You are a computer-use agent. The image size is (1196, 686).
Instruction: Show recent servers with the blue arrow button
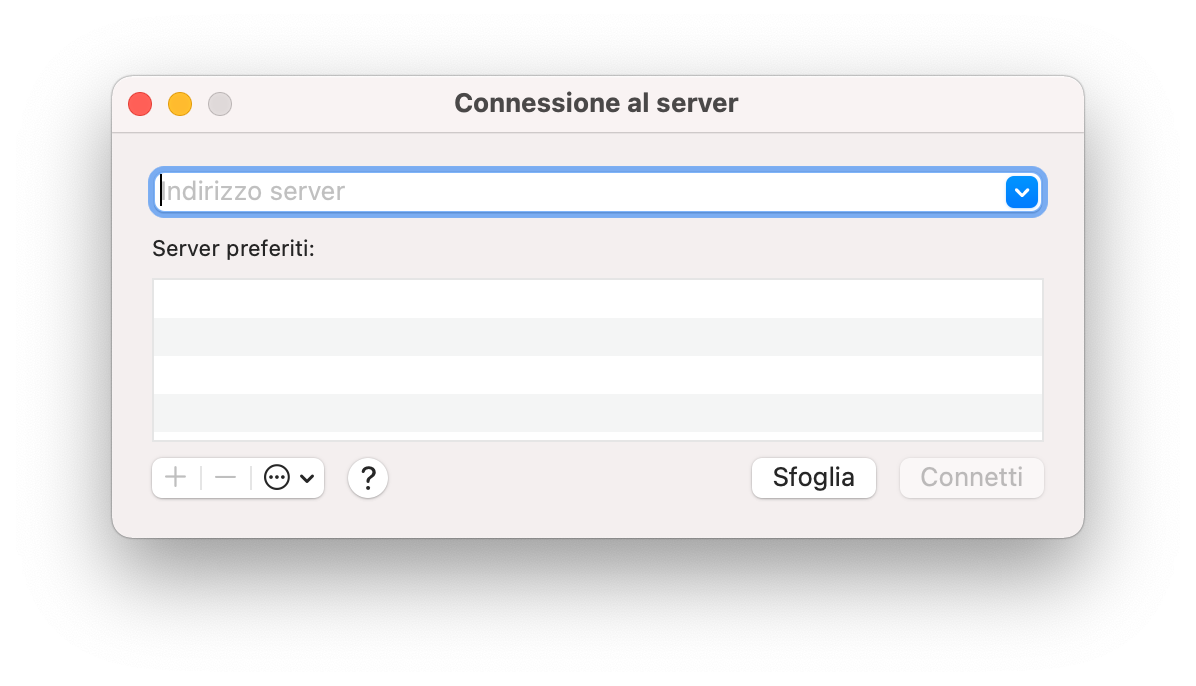coord(1021,191)
